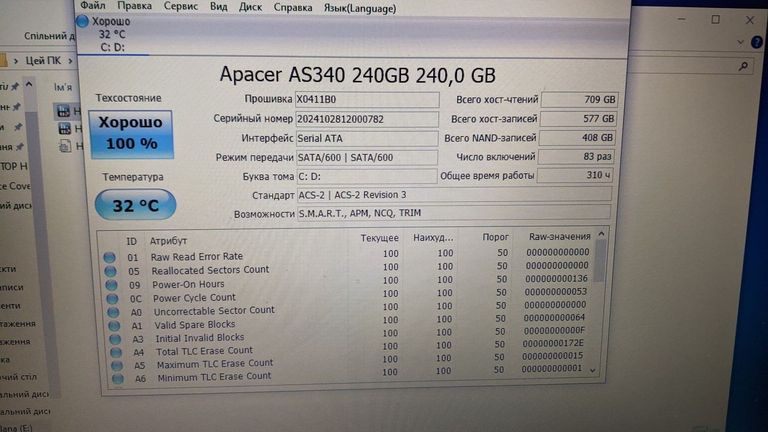
Task: Click the blue health status icon beside Хорошо
Action: pyautogui.click(x=82, y=21)
